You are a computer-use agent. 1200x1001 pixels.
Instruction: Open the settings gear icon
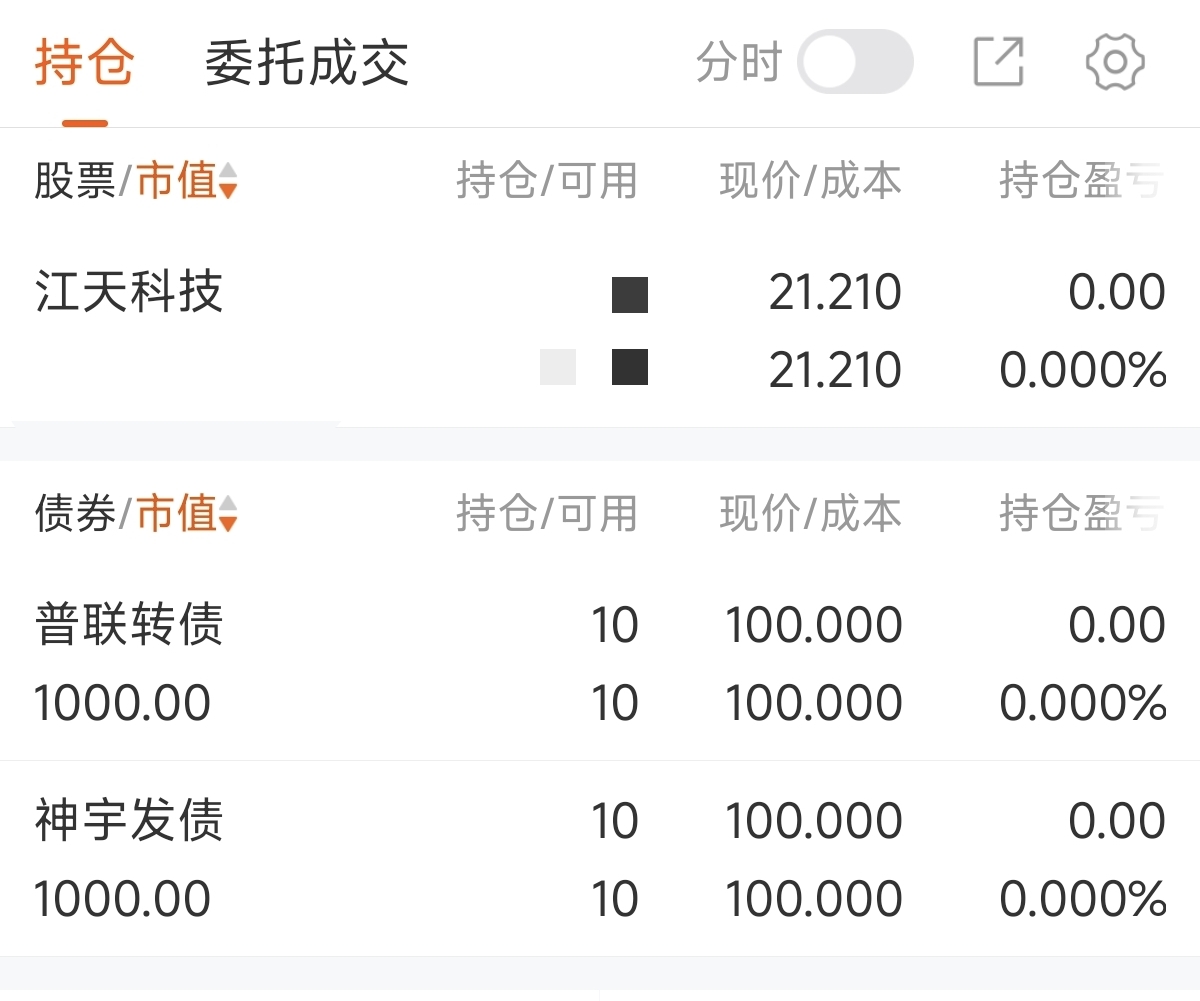(x=1115, y=62)
